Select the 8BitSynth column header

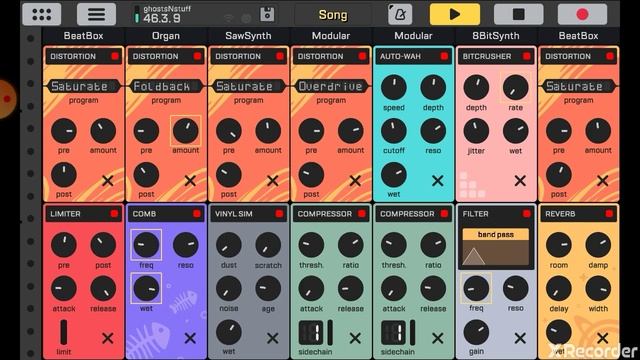click(x=496, y=36)
